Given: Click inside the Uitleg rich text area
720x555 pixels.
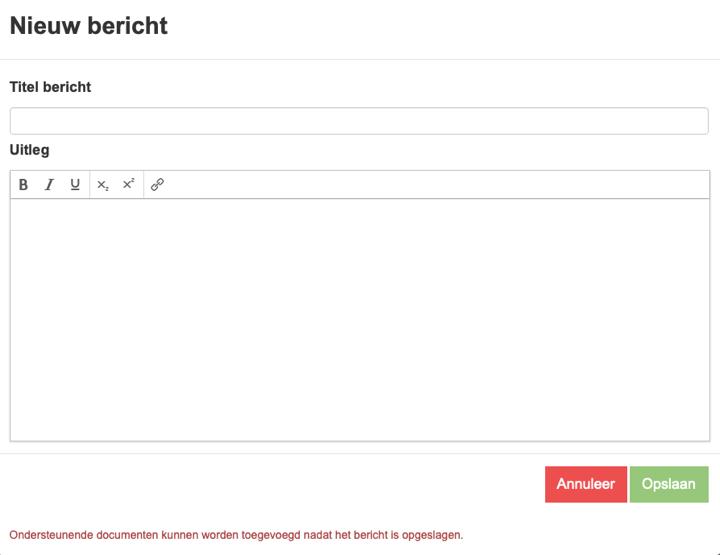Looking at the screenshot, I should point(359,320).
